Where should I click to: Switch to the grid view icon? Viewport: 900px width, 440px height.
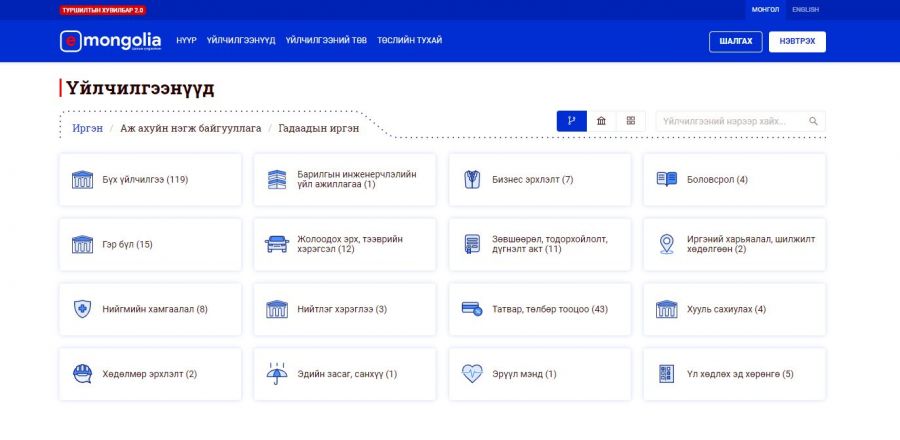click(x=630, y=121)
